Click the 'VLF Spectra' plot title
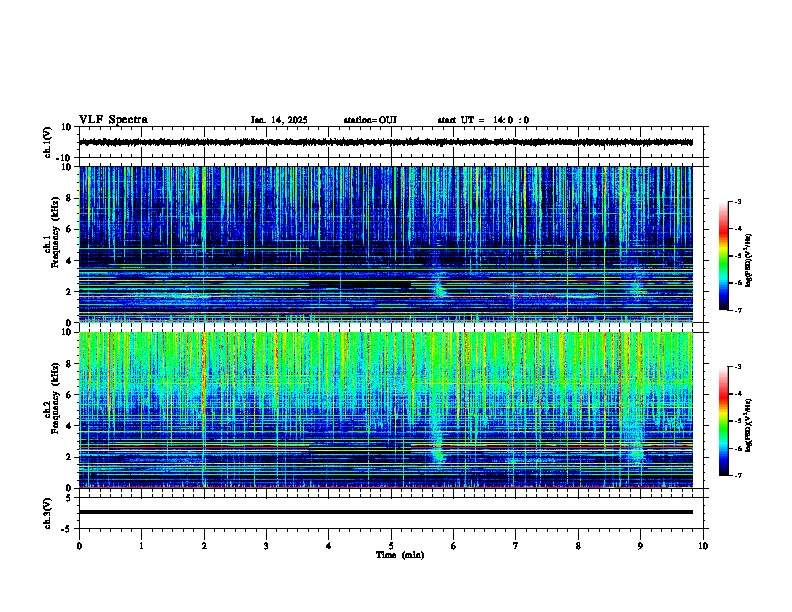 (x=113, y=120)
